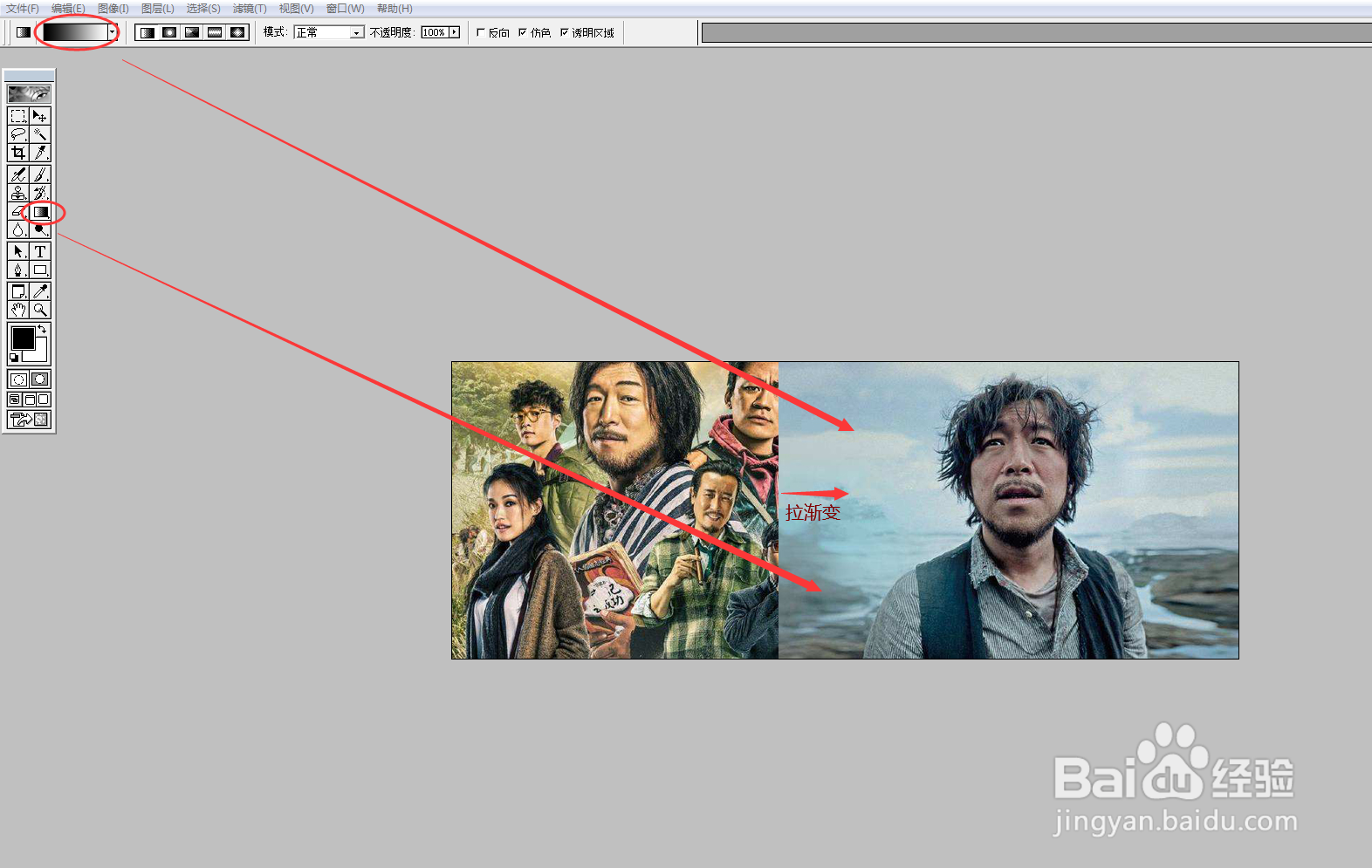Viewport: 1372px width, 868px height.
Task: Open the 滤镜(T) menu
Action: click(250, 9)
